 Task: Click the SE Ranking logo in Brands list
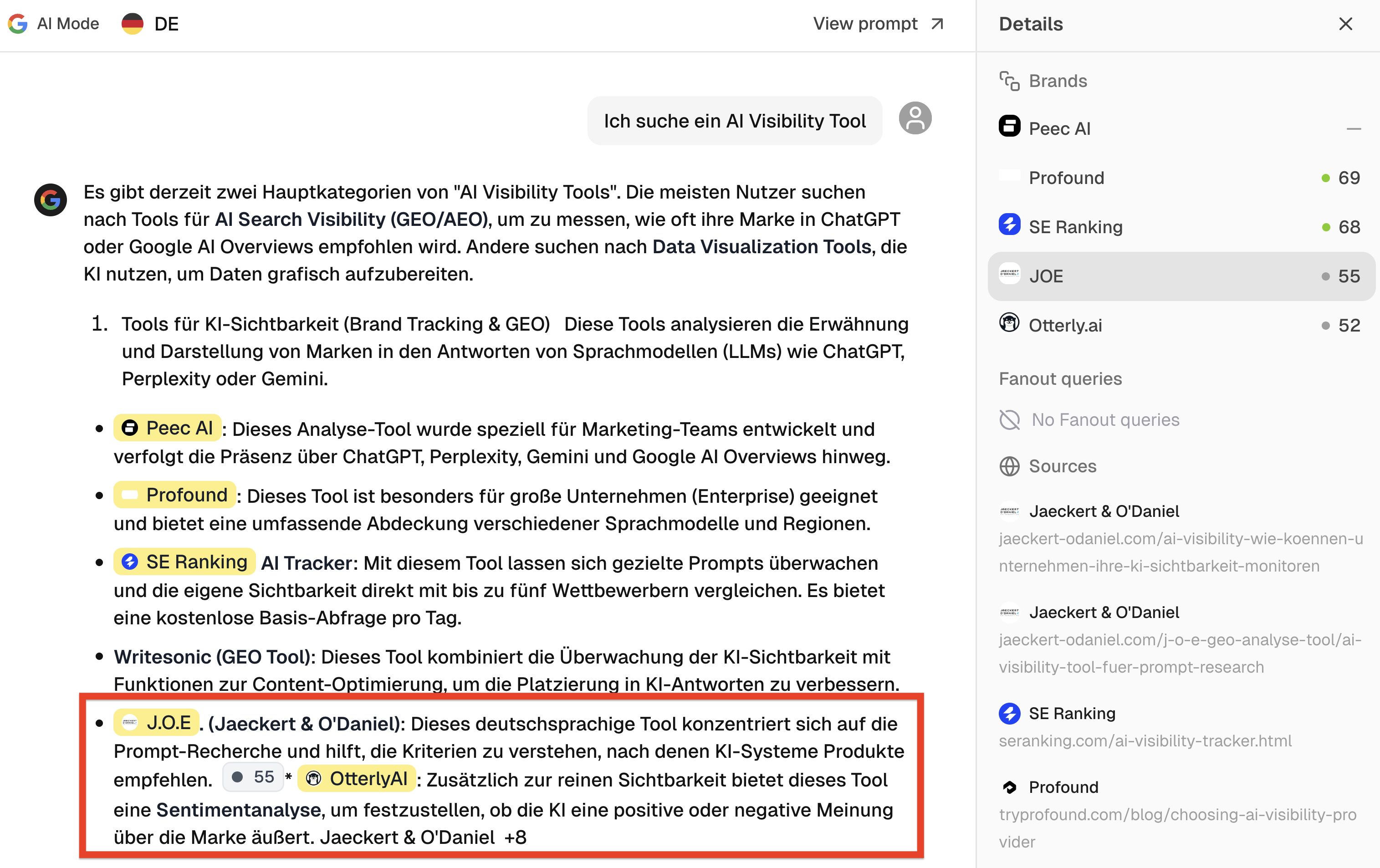pos(1009,225)
